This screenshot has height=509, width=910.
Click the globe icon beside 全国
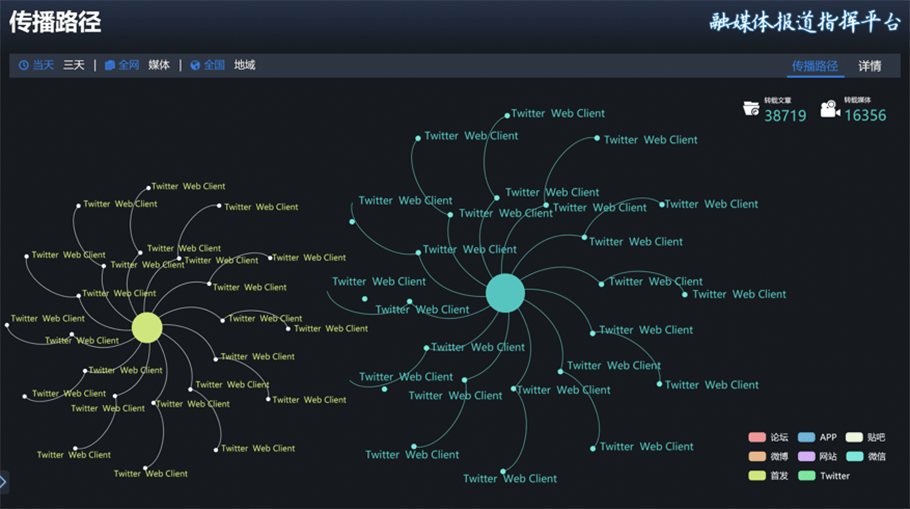(195, 66)
